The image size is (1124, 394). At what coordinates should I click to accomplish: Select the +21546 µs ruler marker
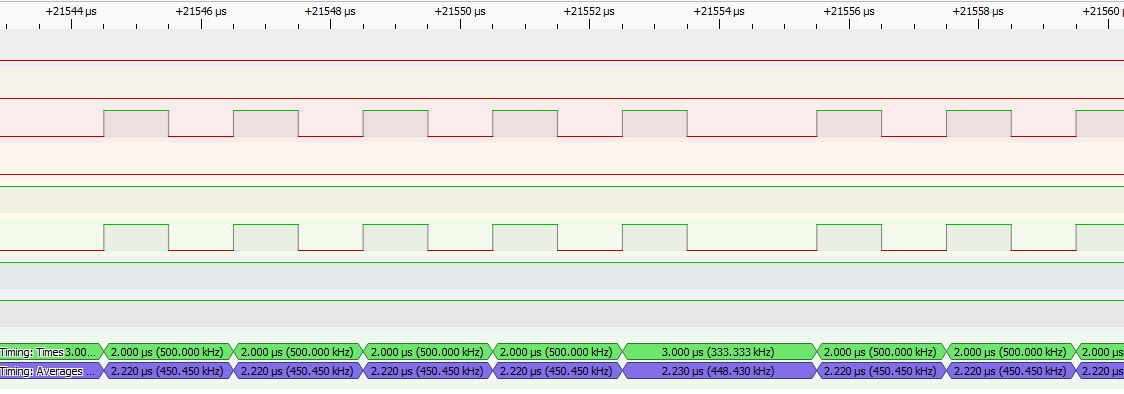(201, 11)
